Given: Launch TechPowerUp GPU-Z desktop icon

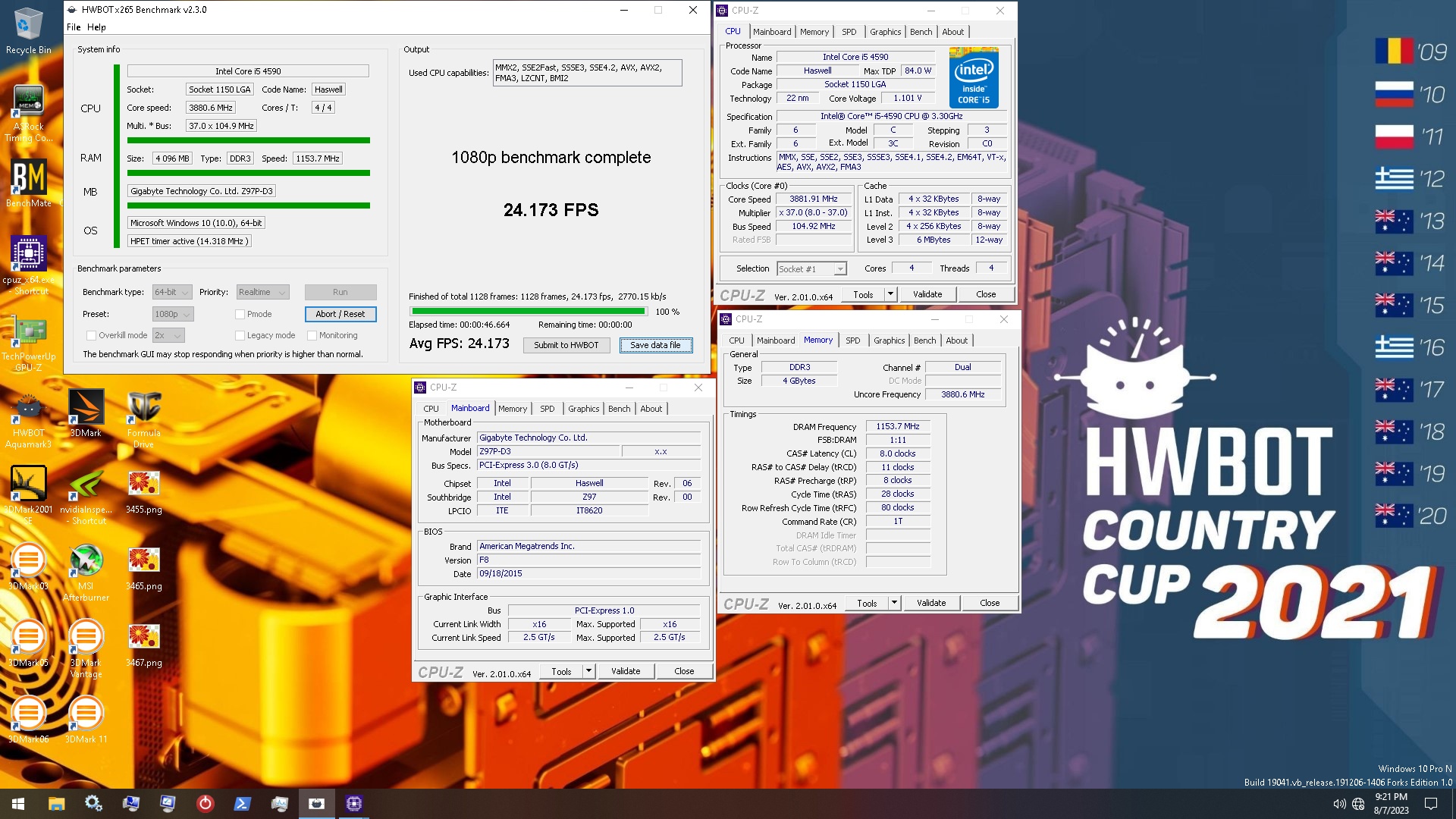Looking at the screenshot, I should point(28,344).
